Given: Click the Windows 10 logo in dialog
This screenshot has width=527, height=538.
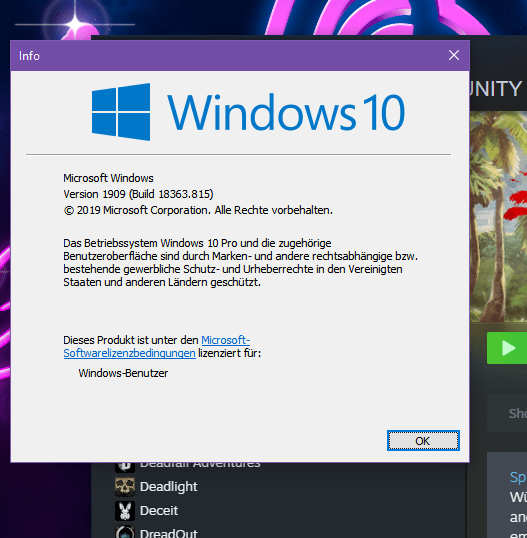Looking at the screenshot, I should [x=248, y=112].
